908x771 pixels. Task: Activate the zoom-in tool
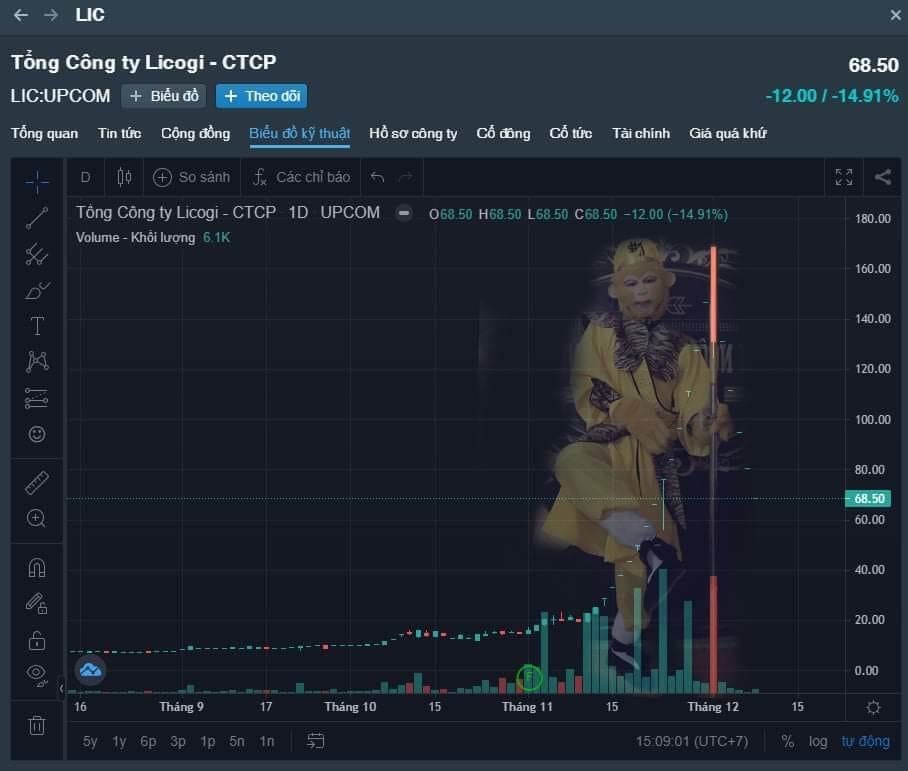pyautogui.click(x=36, y=518)
